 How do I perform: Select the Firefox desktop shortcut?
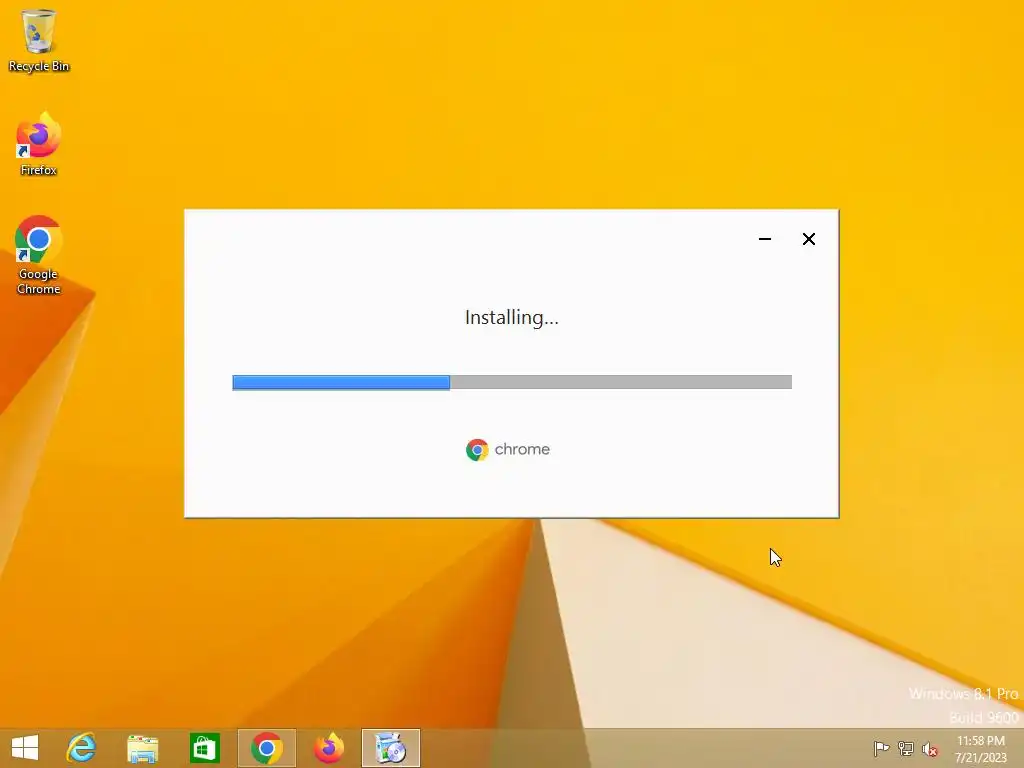pyautogui.click(x=39, y=144)
